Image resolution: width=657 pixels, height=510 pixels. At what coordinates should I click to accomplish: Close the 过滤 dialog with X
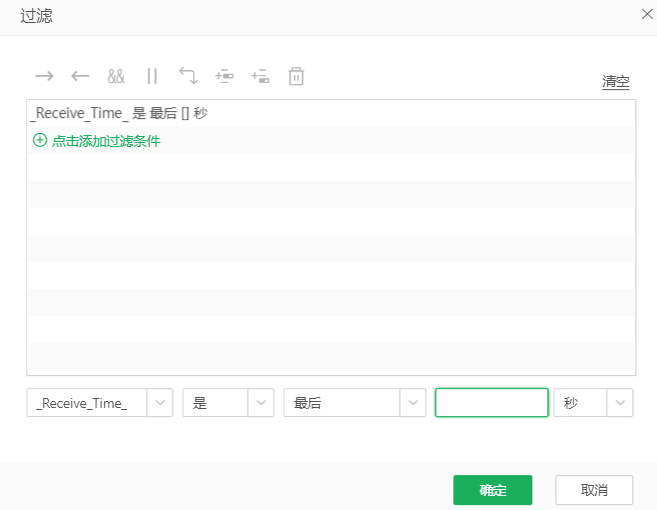[645, 14]
